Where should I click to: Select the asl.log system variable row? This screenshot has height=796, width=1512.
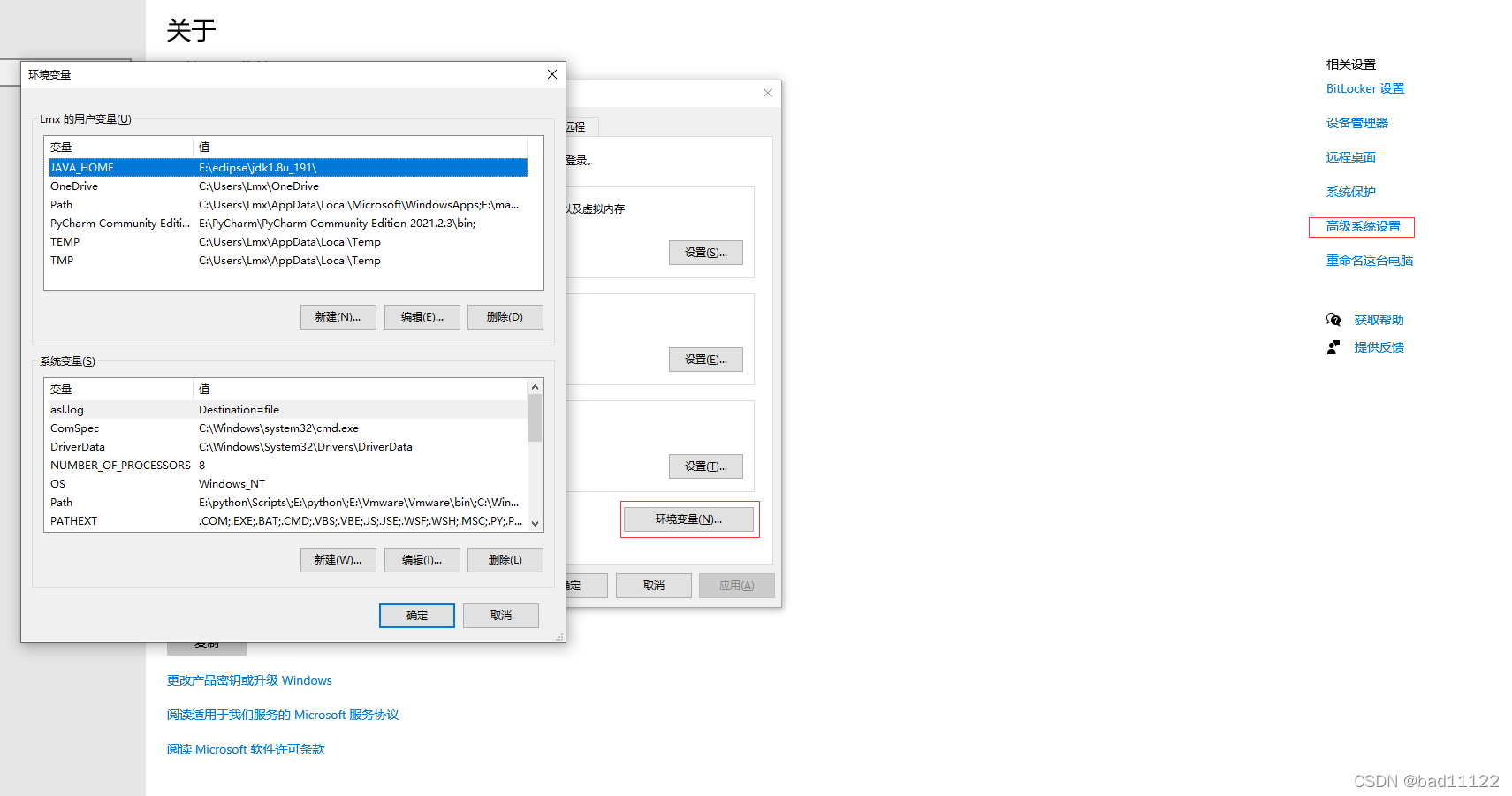(x=288, y=410)
